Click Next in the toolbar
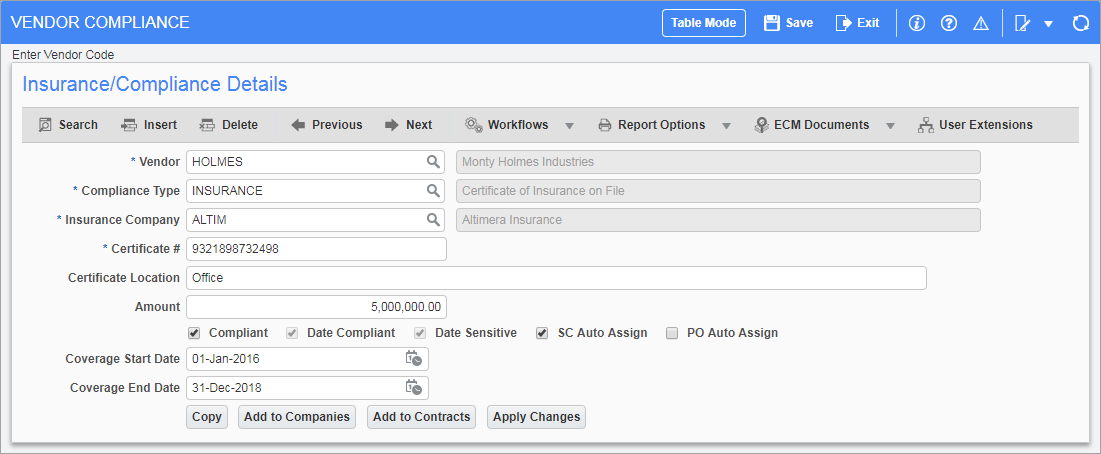1101x454 pixels. tap(409, 125)
